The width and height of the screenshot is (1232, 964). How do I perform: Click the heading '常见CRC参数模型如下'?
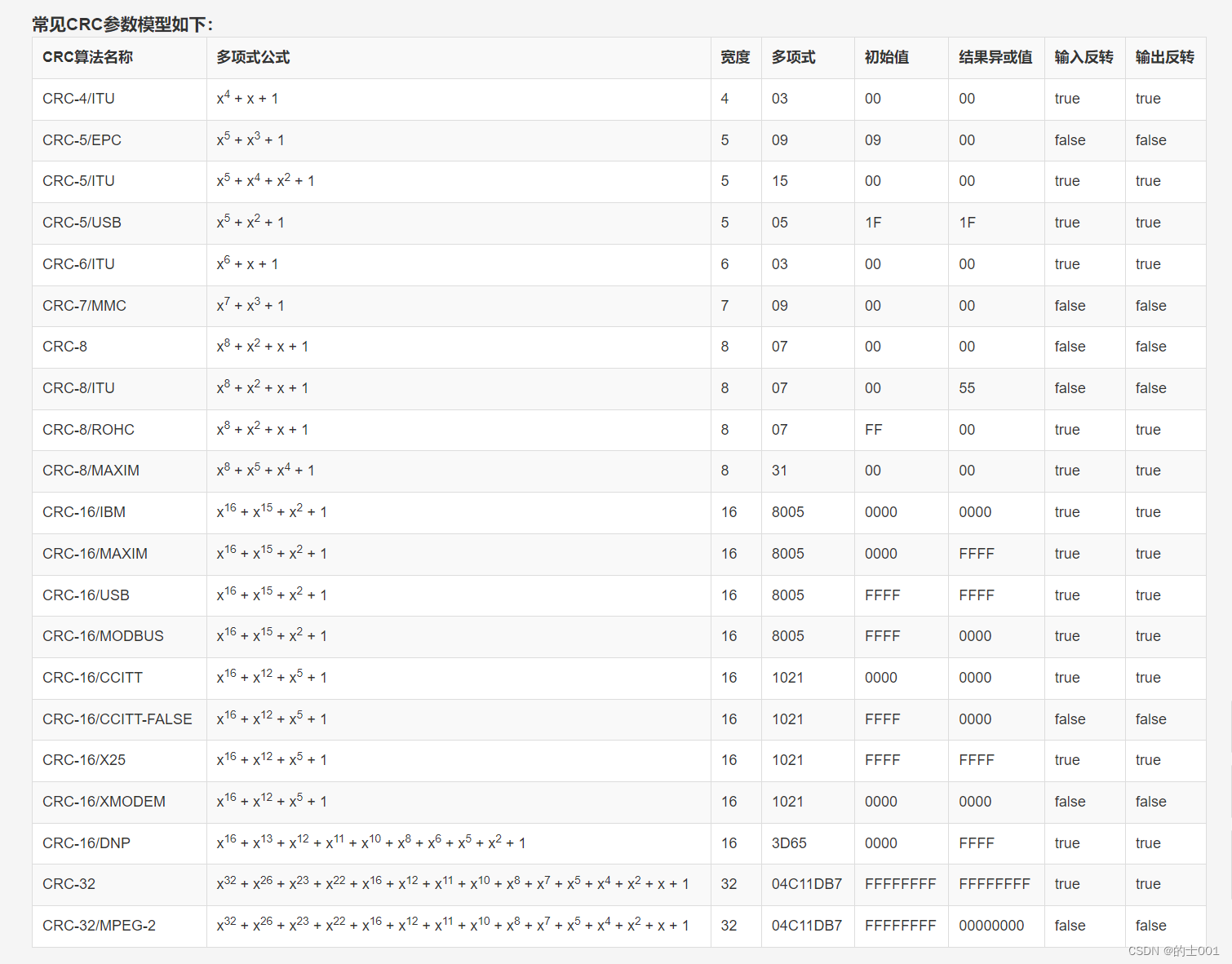(122, 24)
